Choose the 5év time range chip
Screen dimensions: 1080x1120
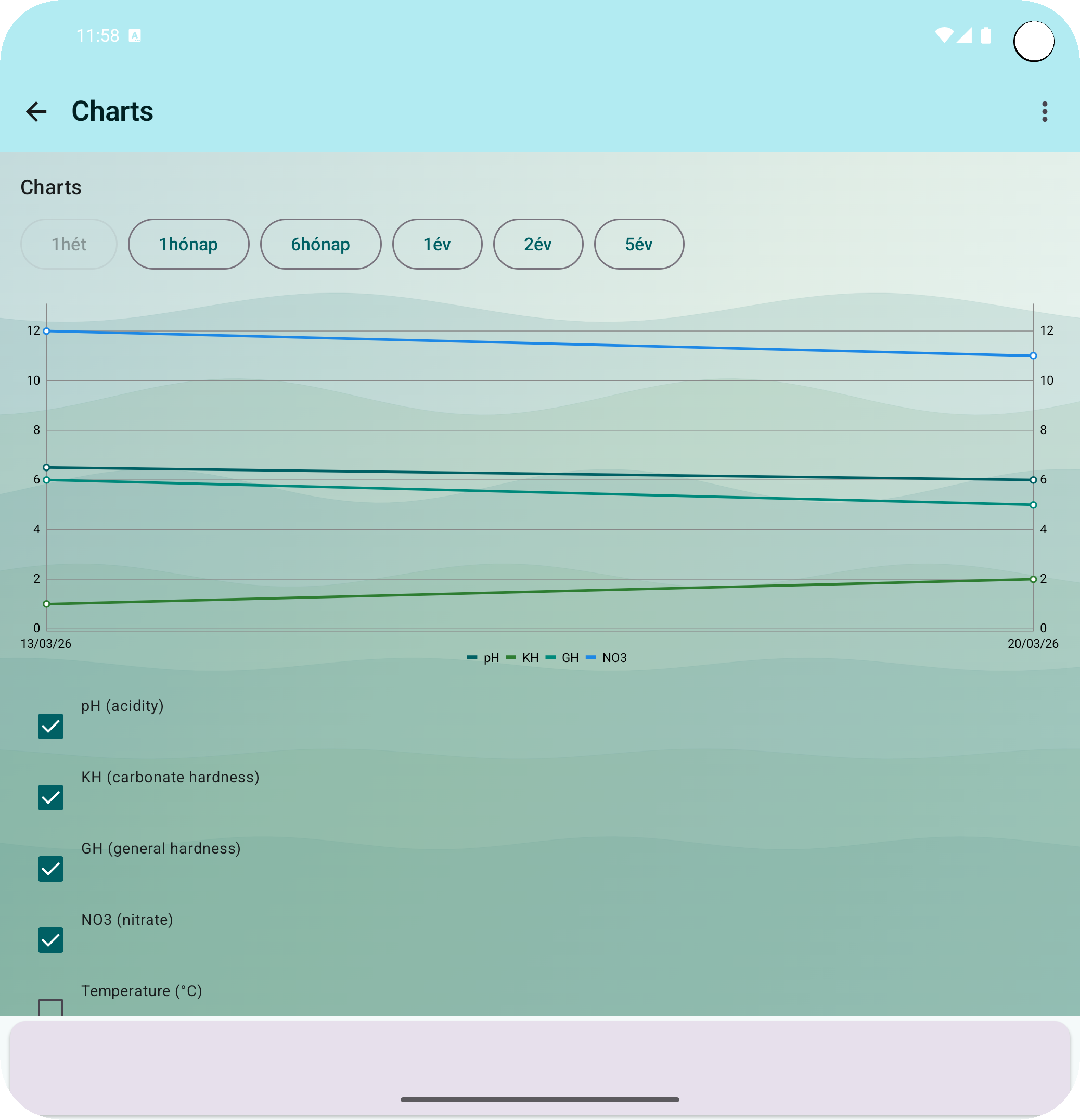[638, 245]
